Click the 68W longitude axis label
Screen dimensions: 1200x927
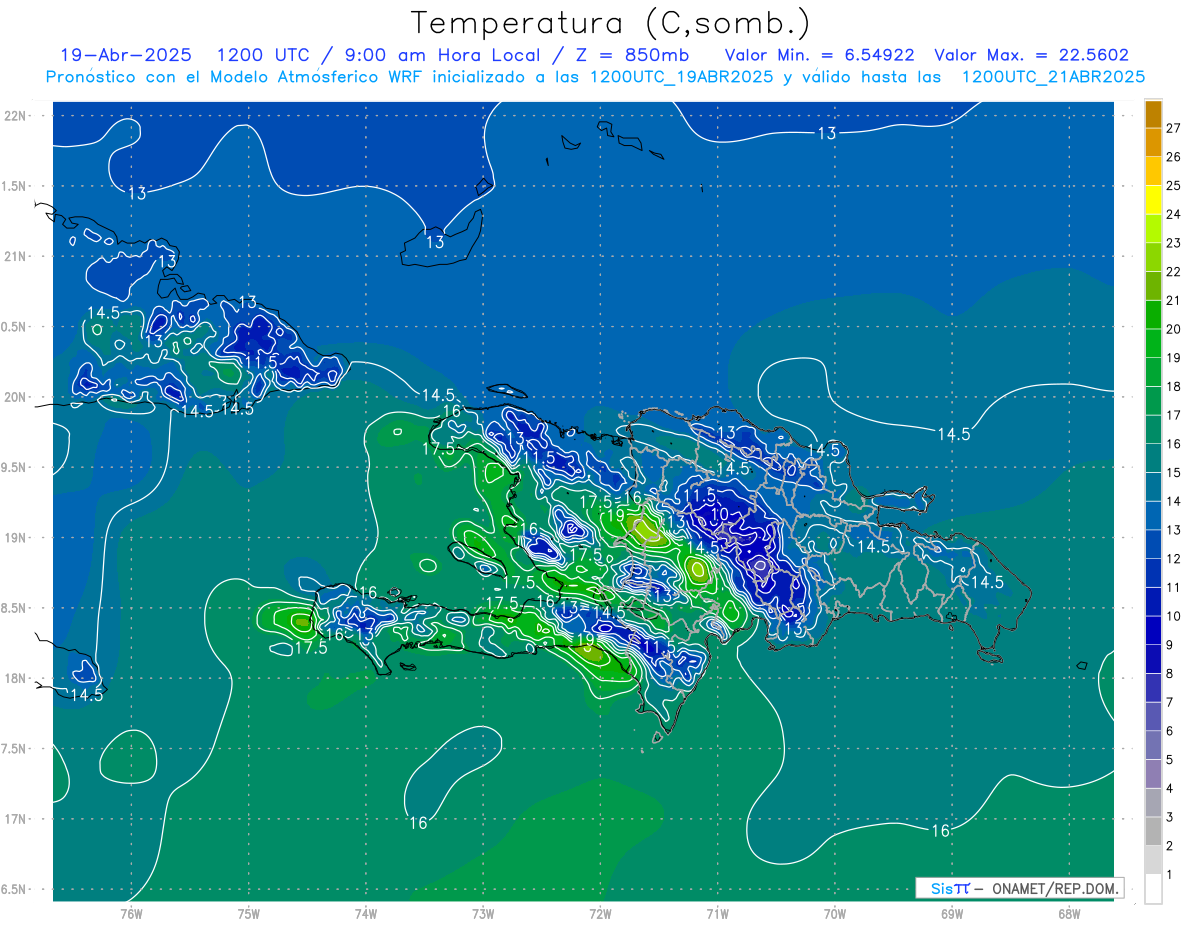pyautogui.click(x=1069, y=913)
